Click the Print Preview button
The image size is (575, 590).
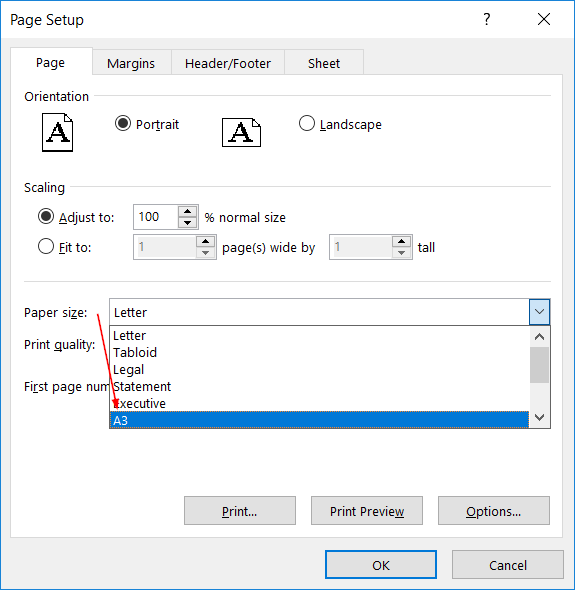coord(367,511)
